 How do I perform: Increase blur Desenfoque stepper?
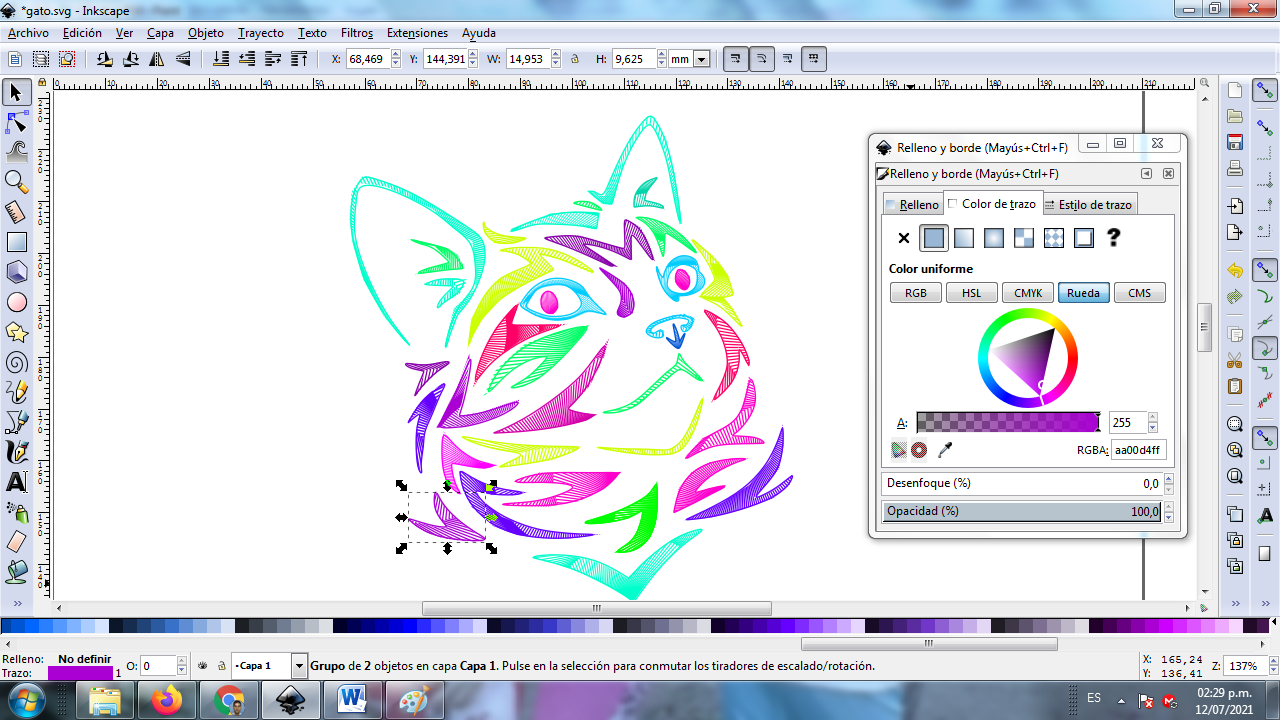tap(1168, 479)
